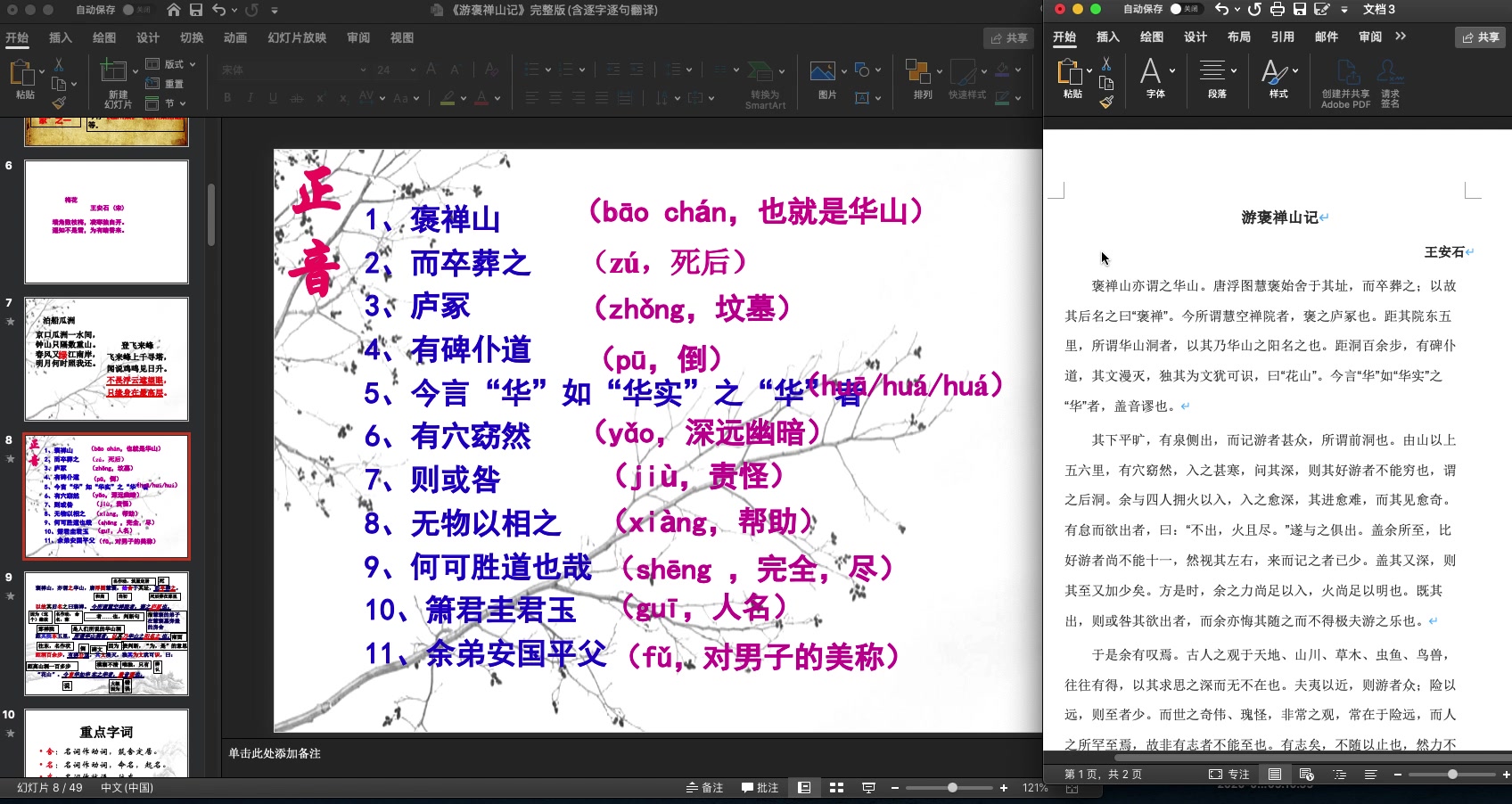Save the PowerPoint presentation via floppy icon
Image resolution: width=1512 pixels, height=804 pixels.
pos(196,10)
